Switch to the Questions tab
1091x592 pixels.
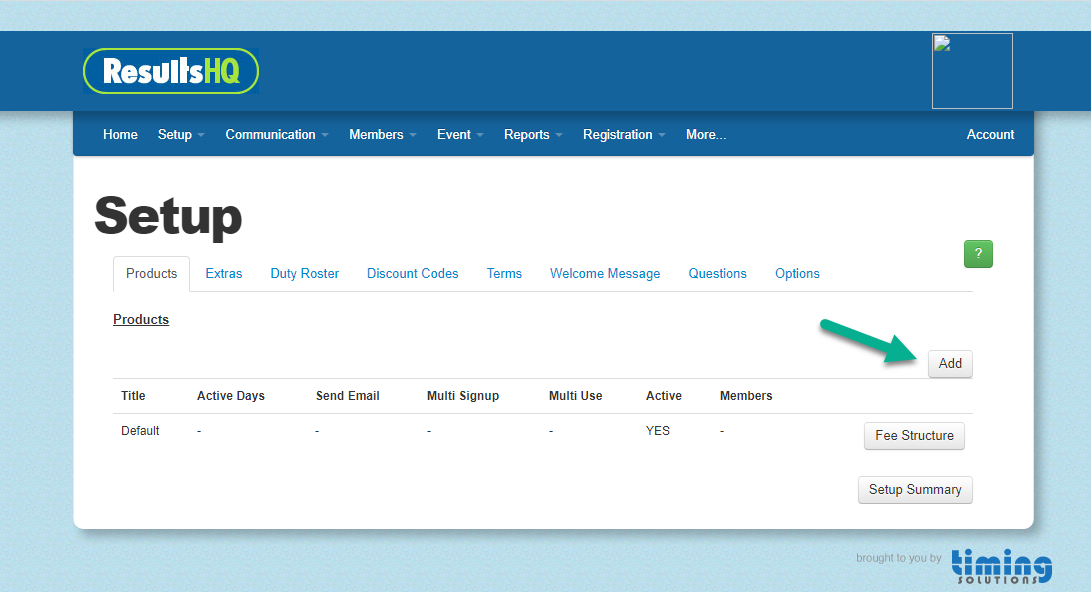[717, 273]
